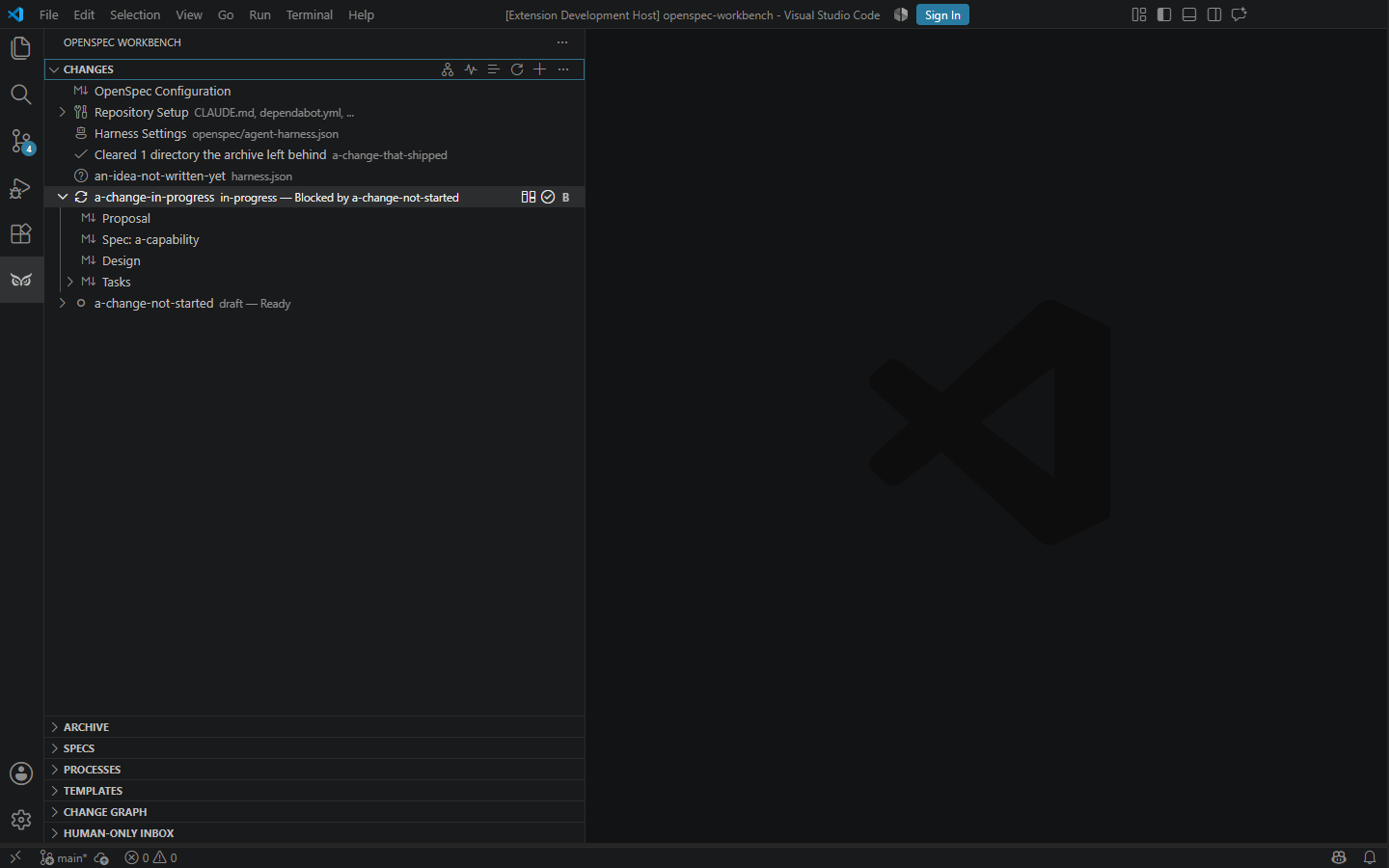Screen dimensions: 1389x868
Task: Open OpenSpec Configuration item
Action: tap(314, 91)
